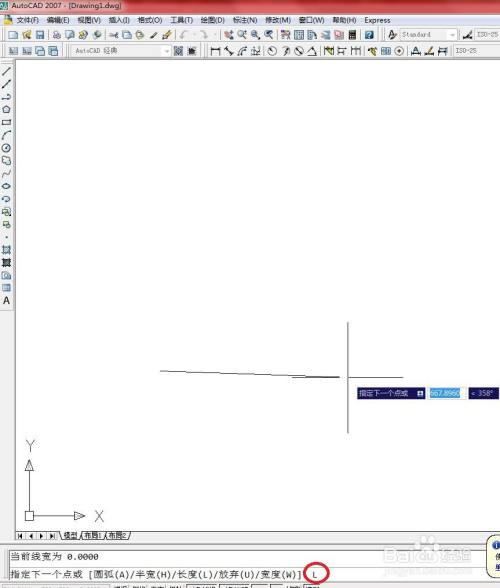
Task: Select the Arc tool
Action: [6, 135]
